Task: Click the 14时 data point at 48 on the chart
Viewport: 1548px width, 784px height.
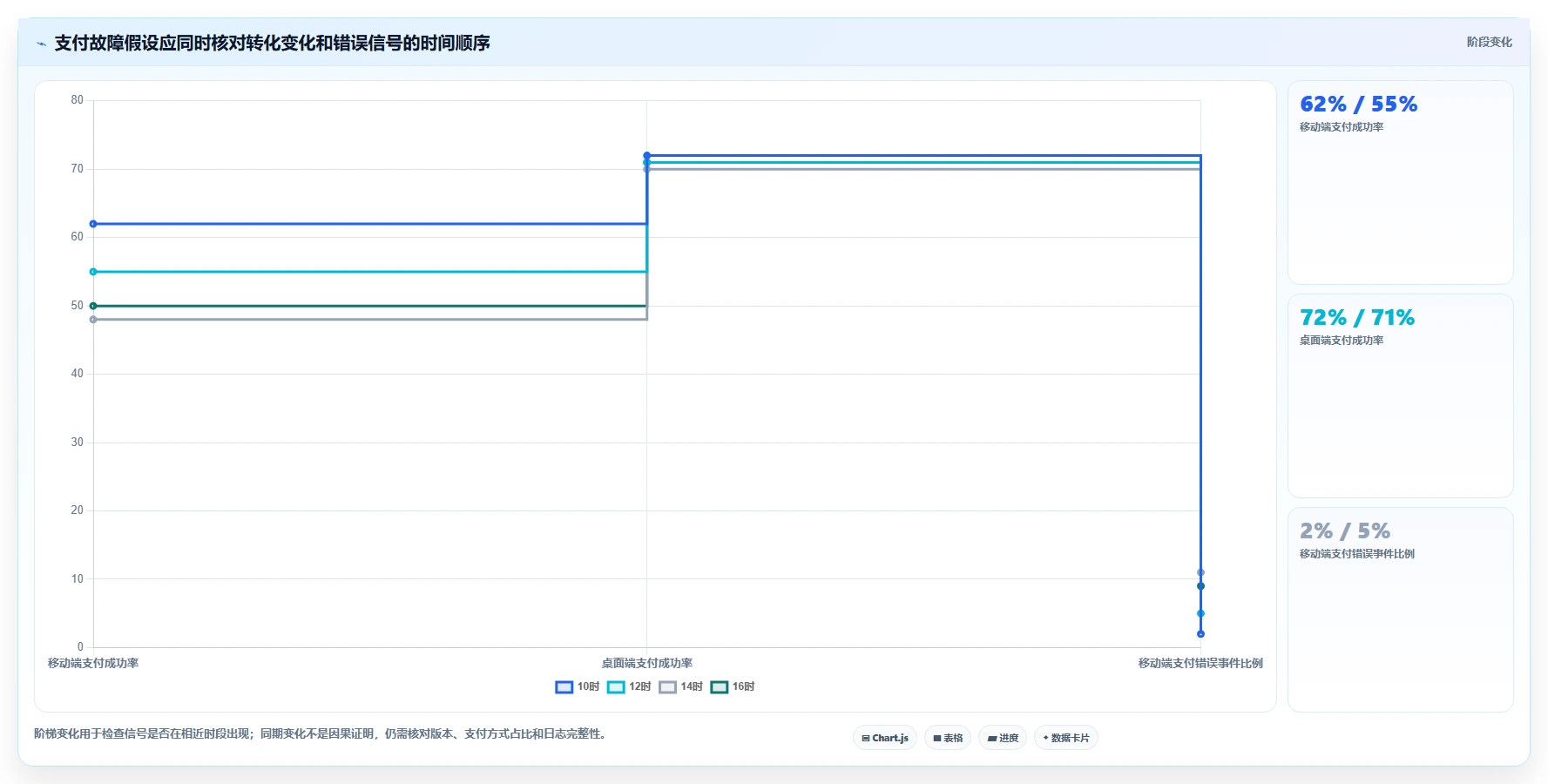Action: click(93, 320)
